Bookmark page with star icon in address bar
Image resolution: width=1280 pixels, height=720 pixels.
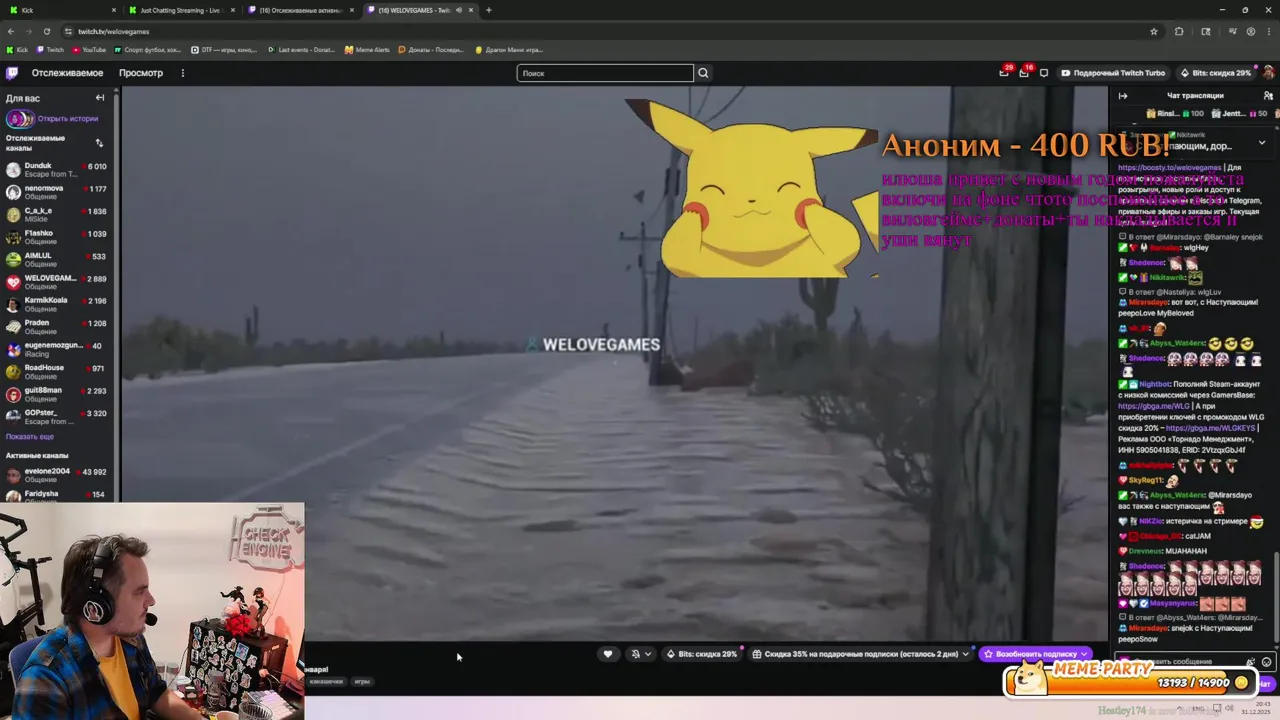1153,31
